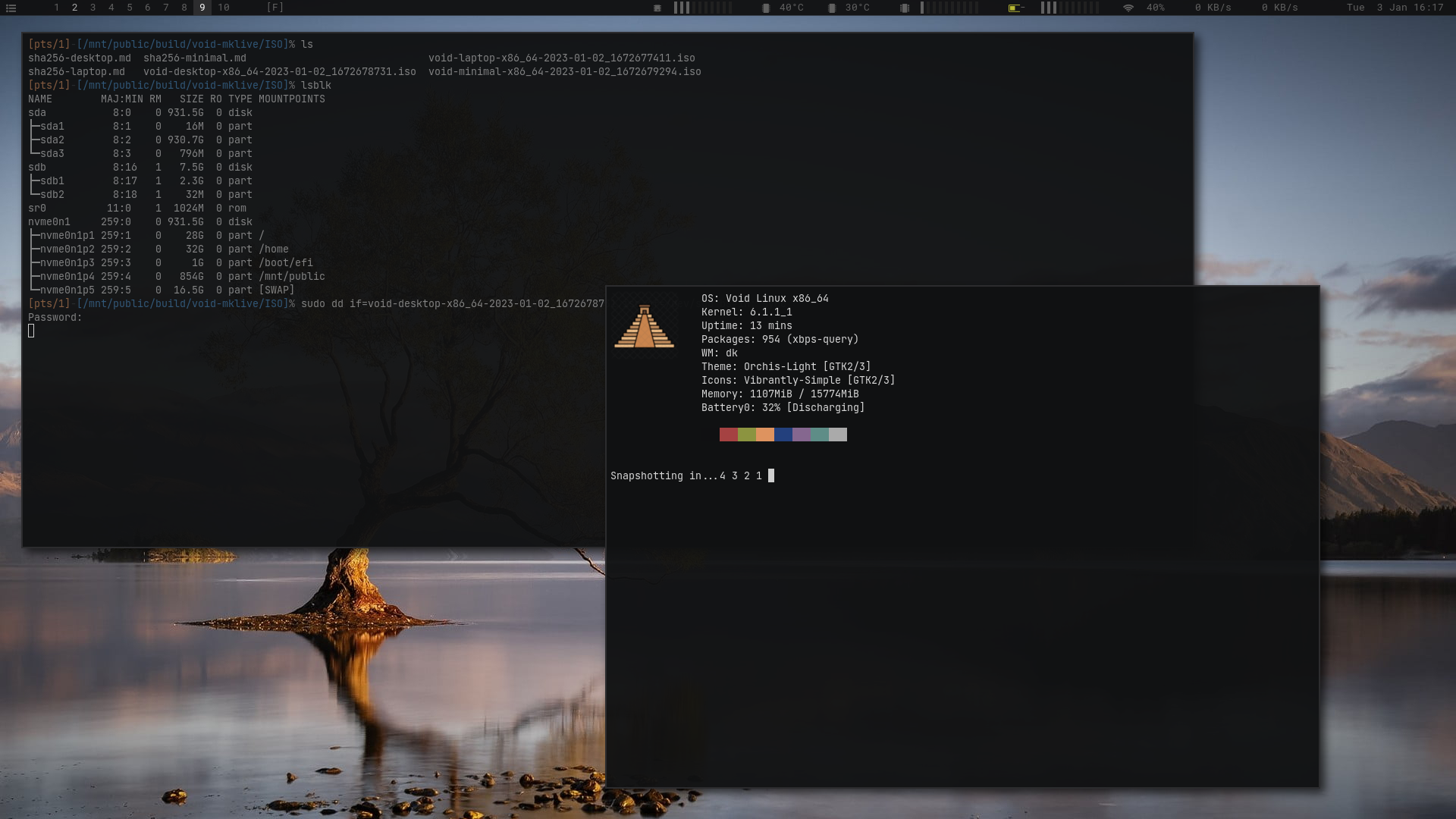
Task: Switch to workspace 9
Action: tap(202, 8)
